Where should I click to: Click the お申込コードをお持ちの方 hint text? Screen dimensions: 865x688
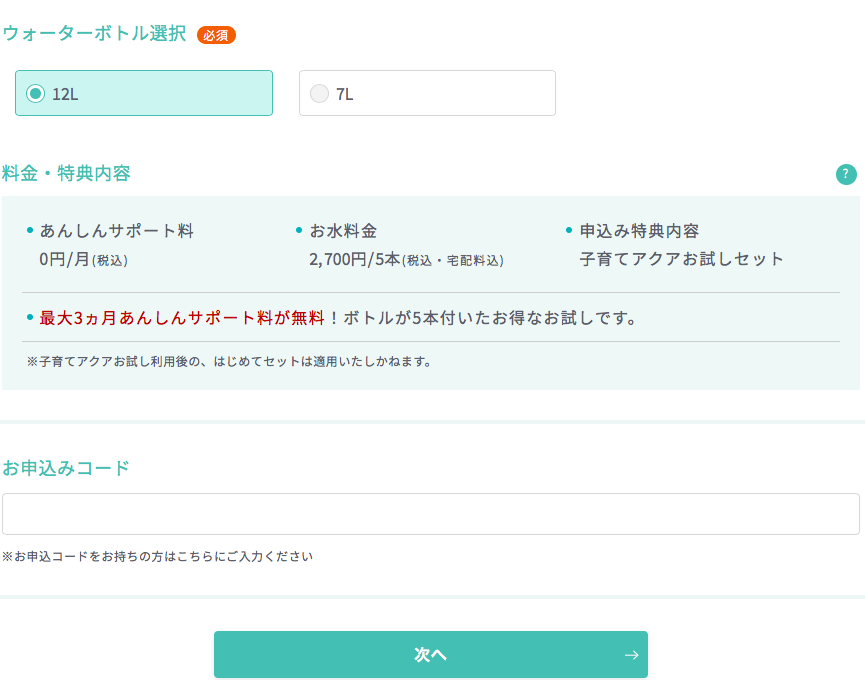click(158, 556)
